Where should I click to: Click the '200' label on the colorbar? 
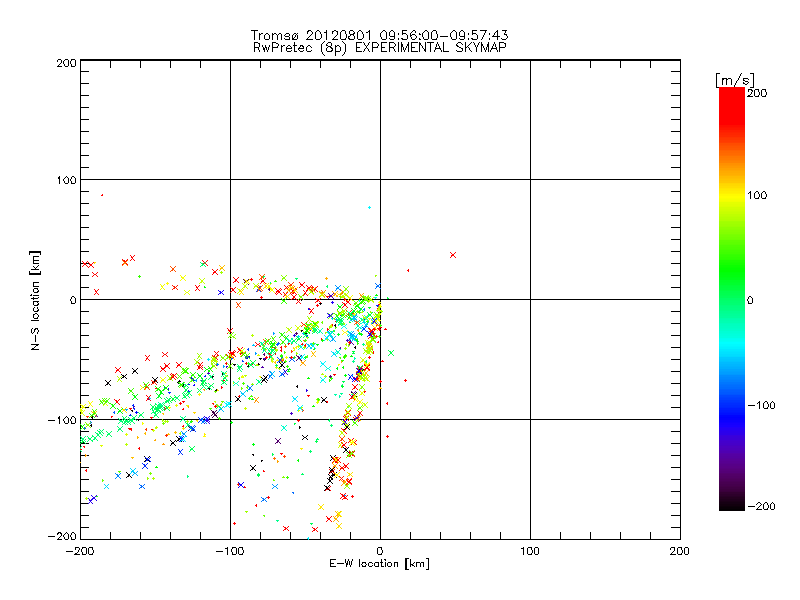point(757,93)
